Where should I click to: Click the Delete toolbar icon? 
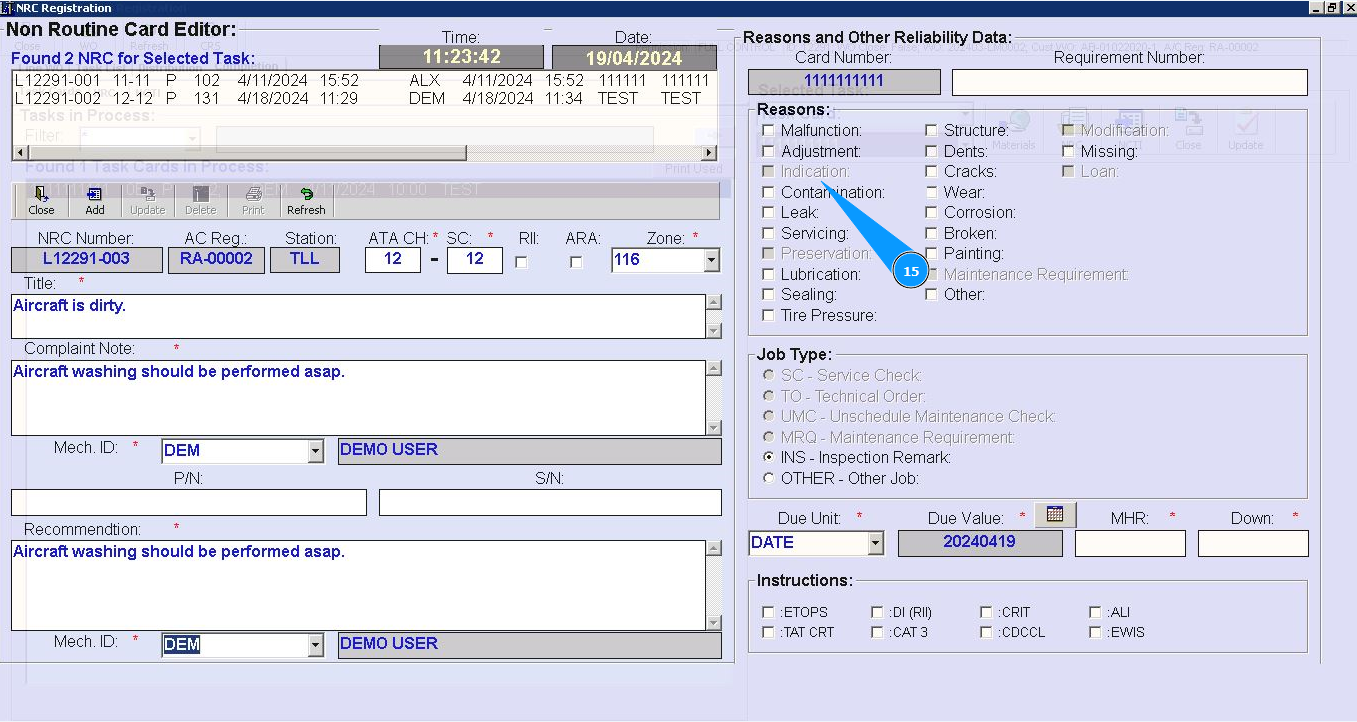tap(200, 201)
